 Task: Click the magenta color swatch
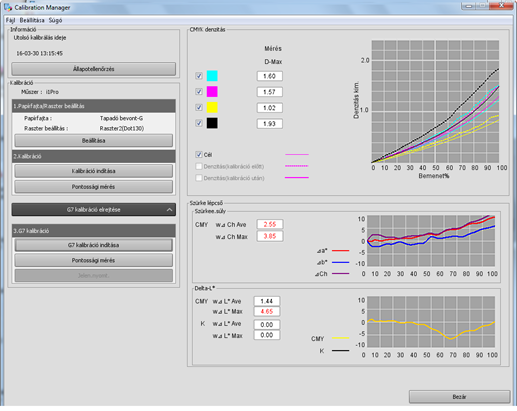point(212,92)
